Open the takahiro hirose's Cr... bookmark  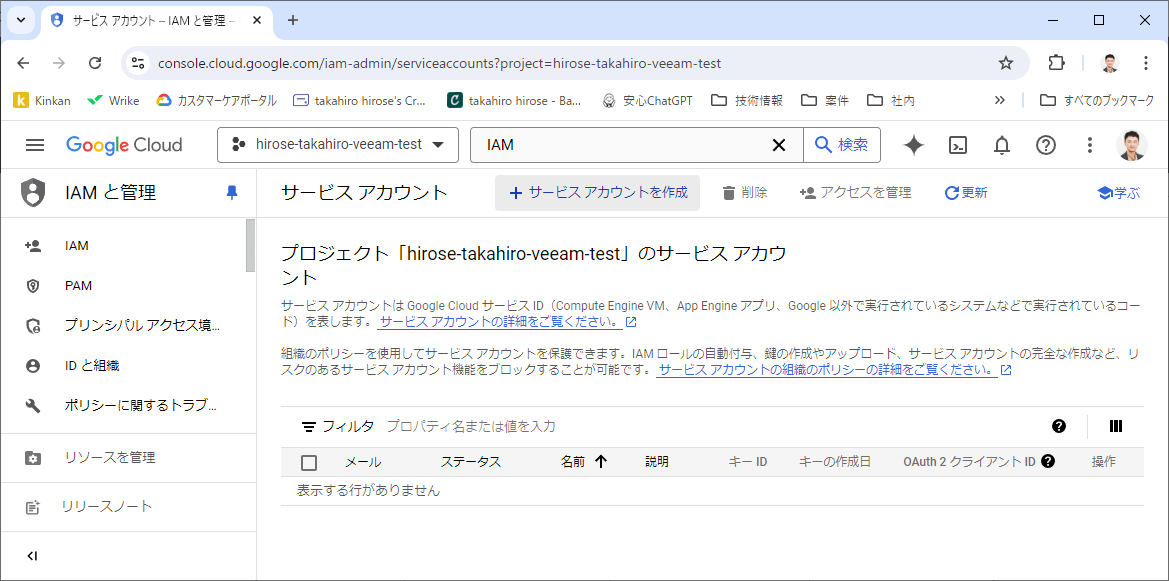pos(360,100)
